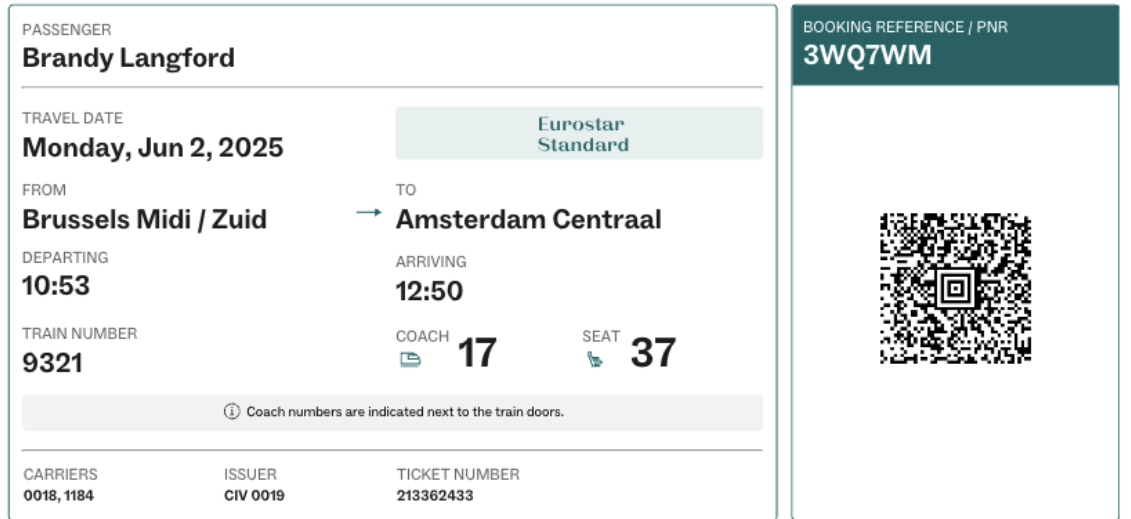Click the Aztec barcode image
This screenshot has height=519, width=1131.
[955, 289]
